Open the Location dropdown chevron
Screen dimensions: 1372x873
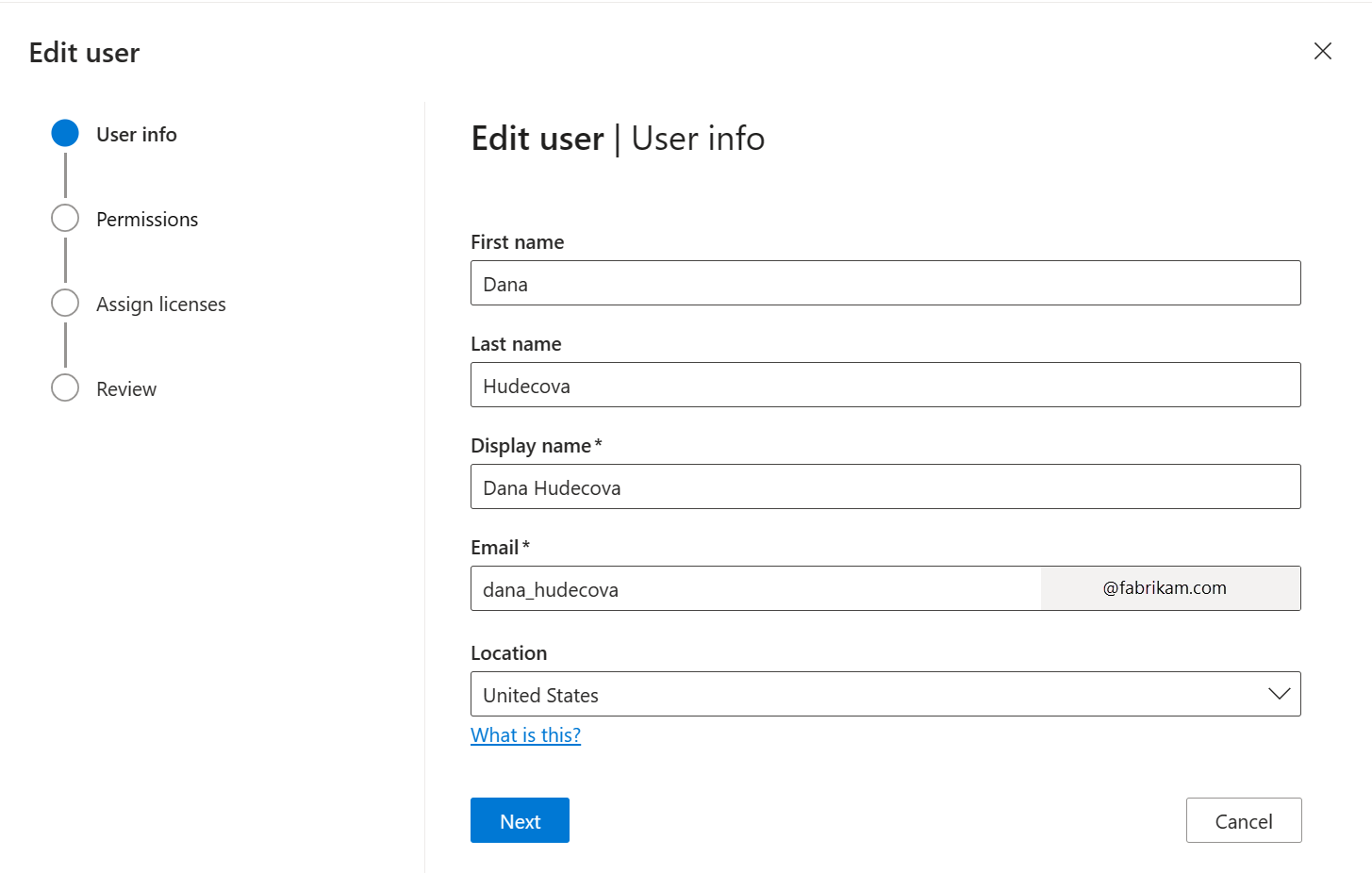click(x=1279, y=693)
